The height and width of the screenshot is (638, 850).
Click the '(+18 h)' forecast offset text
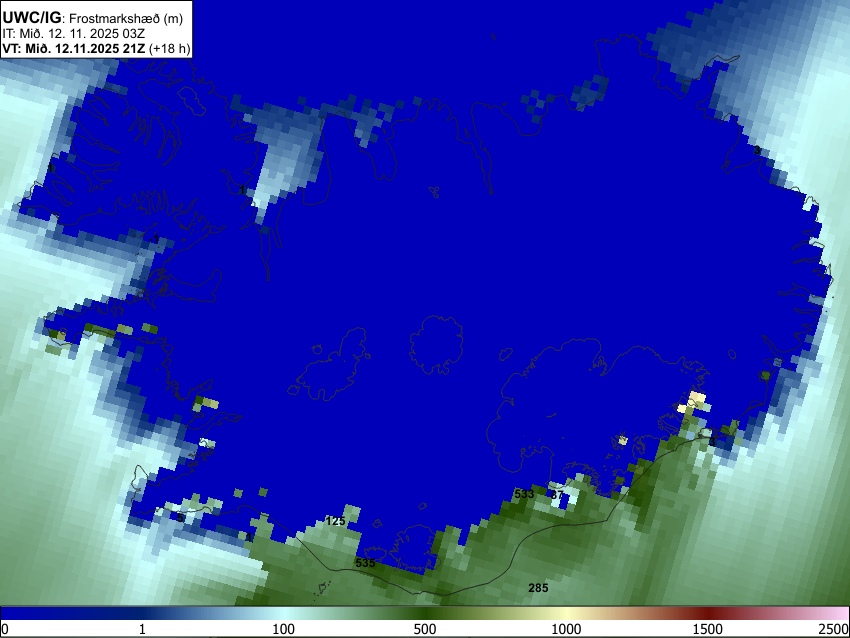(169, 48)
